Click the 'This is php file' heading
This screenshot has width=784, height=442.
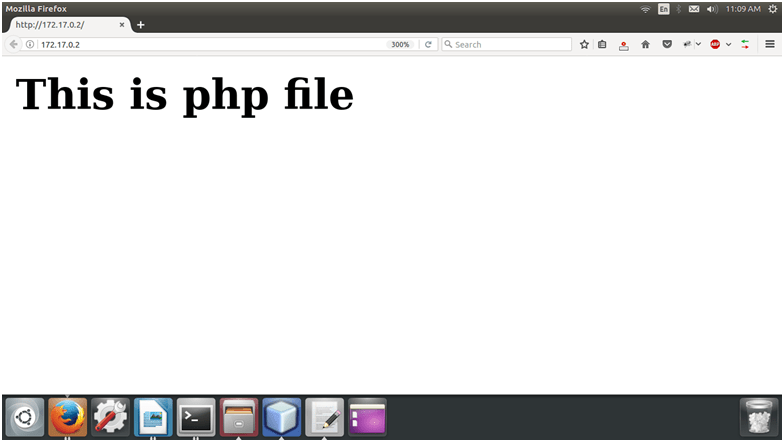[x=184, y=95]
